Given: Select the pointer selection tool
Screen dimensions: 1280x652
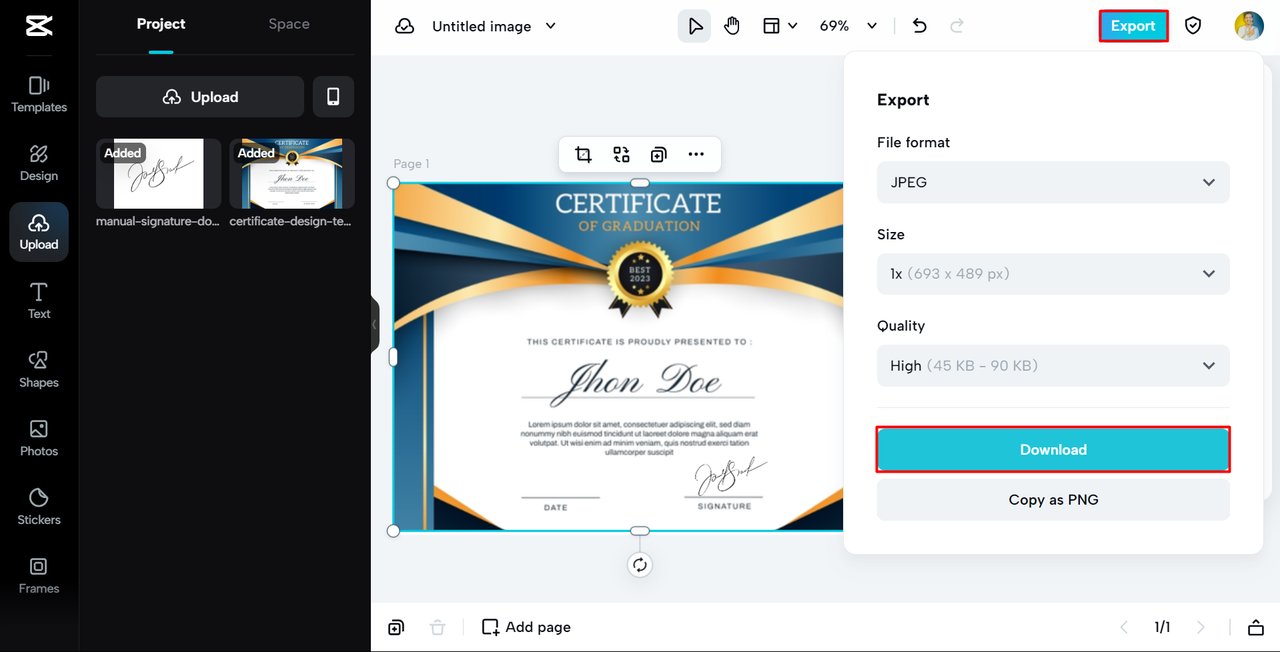Looking at the screenshot, I should pos(694,26).
